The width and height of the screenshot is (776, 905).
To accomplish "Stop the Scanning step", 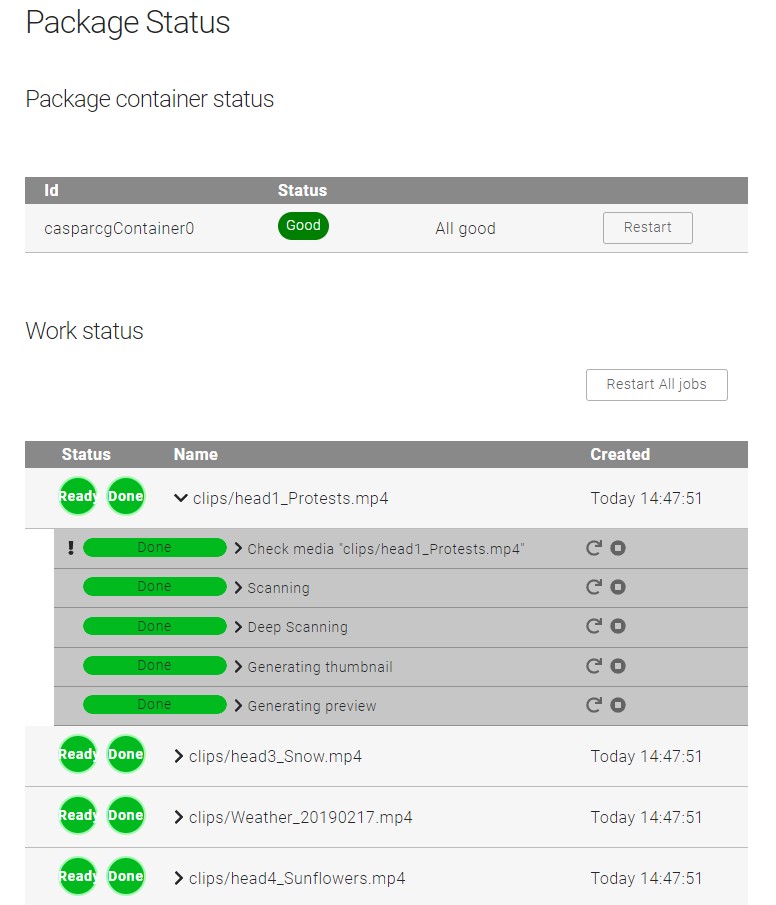I will coord(618,587).
